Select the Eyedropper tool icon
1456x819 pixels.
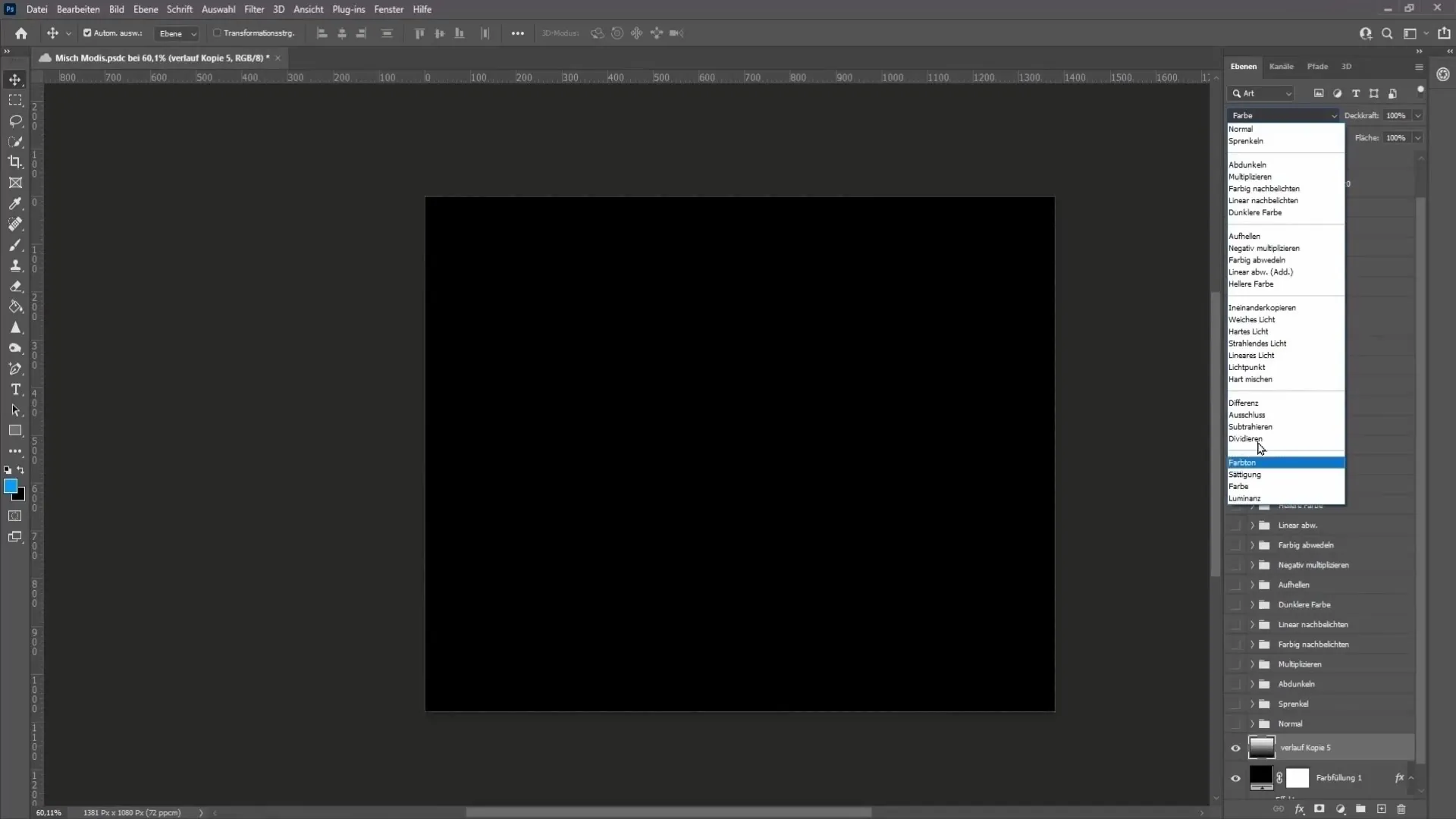tap(15, 203)
